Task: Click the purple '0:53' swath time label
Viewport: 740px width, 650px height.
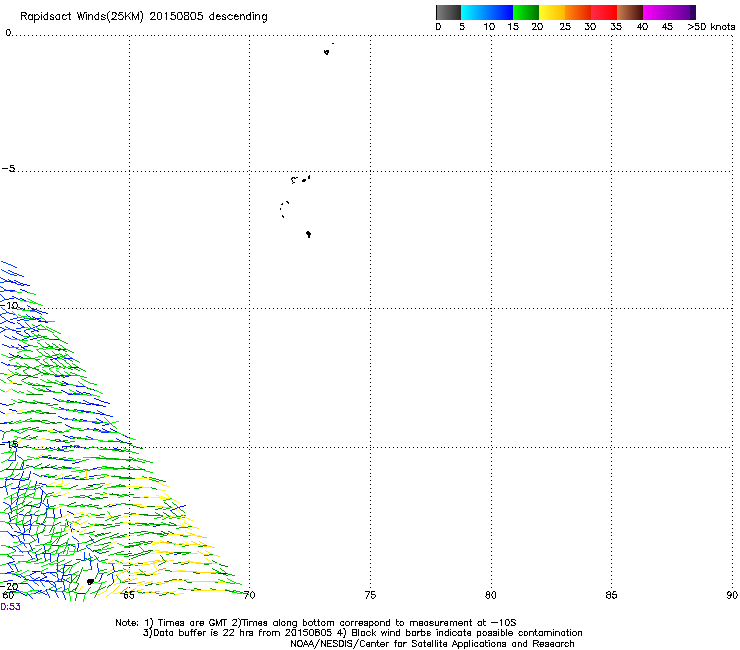Action: point(10,607)
